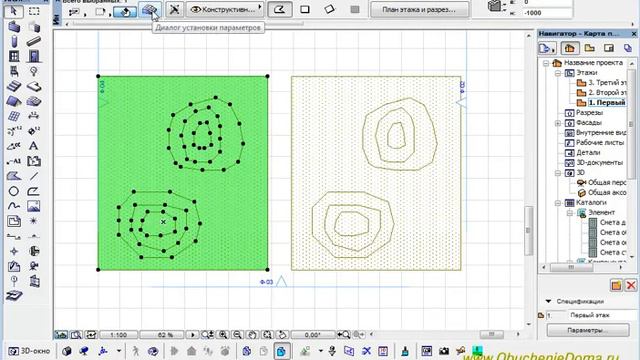Choose the Label A1 tool
This screenshot has height=360, width=640.
coord(14,161)
